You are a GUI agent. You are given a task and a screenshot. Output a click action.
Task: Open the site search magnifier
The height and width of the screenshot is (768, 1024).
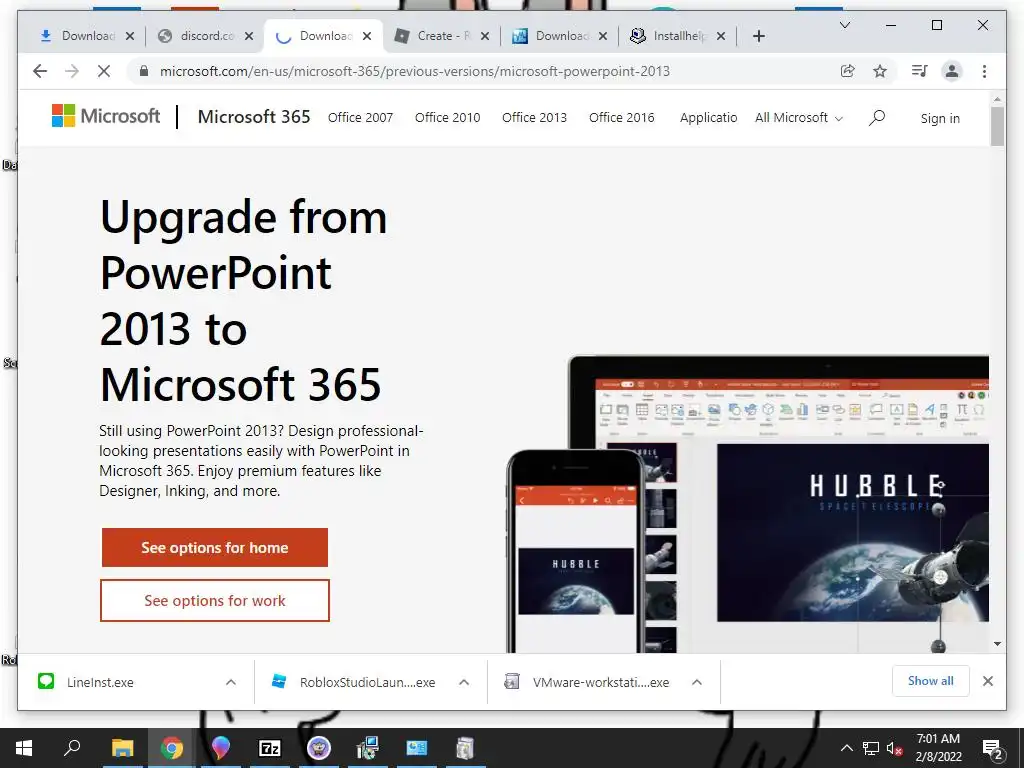(877, 118)
